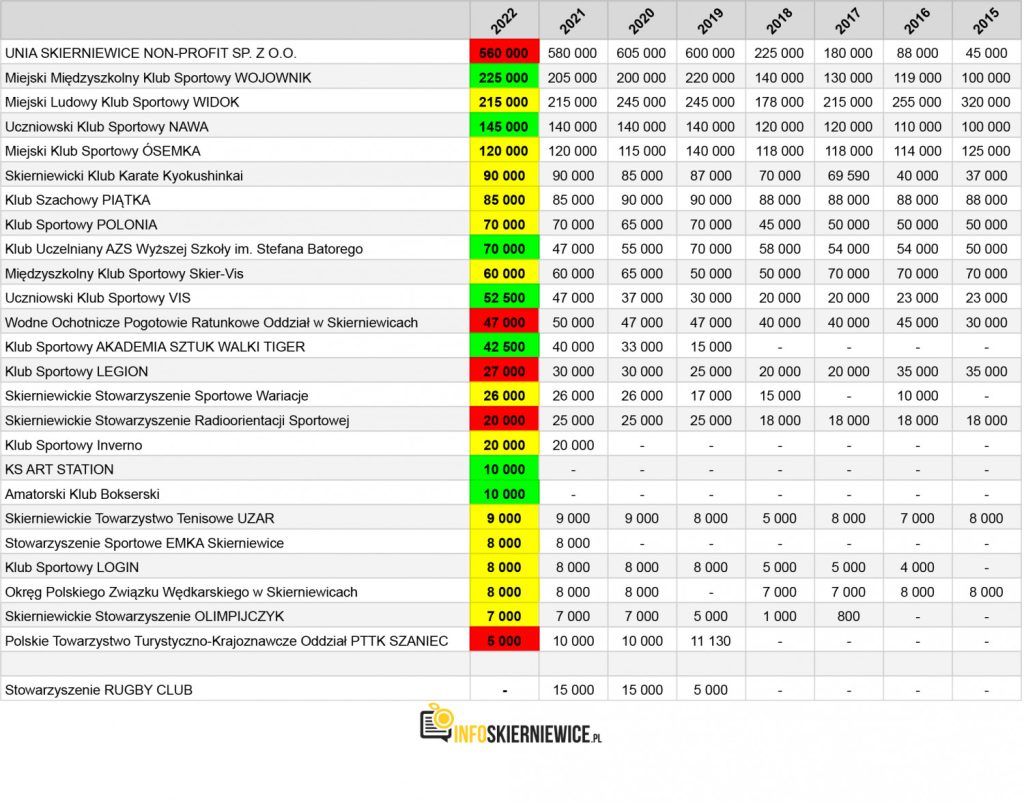Screen dimensions: 1024x802
Task: Click the yellow 7 000 cell
Action: tap(504, 617)
